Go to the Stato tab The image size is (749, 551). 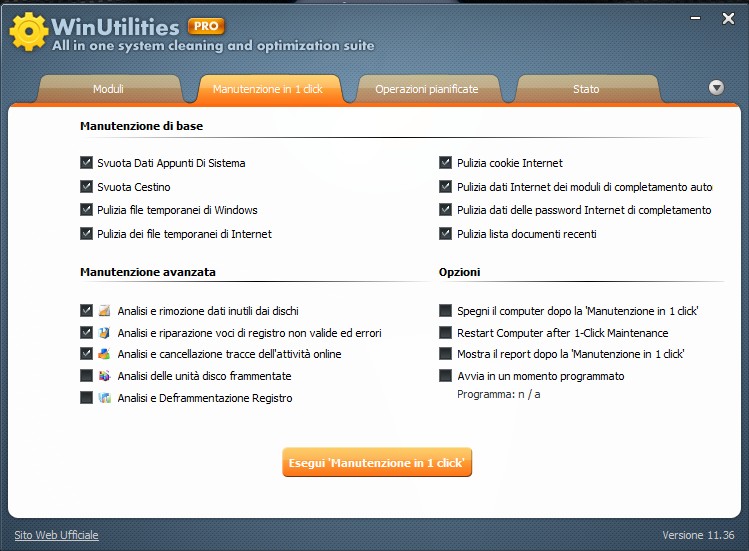pyautogui.click(x=586, y=89)
